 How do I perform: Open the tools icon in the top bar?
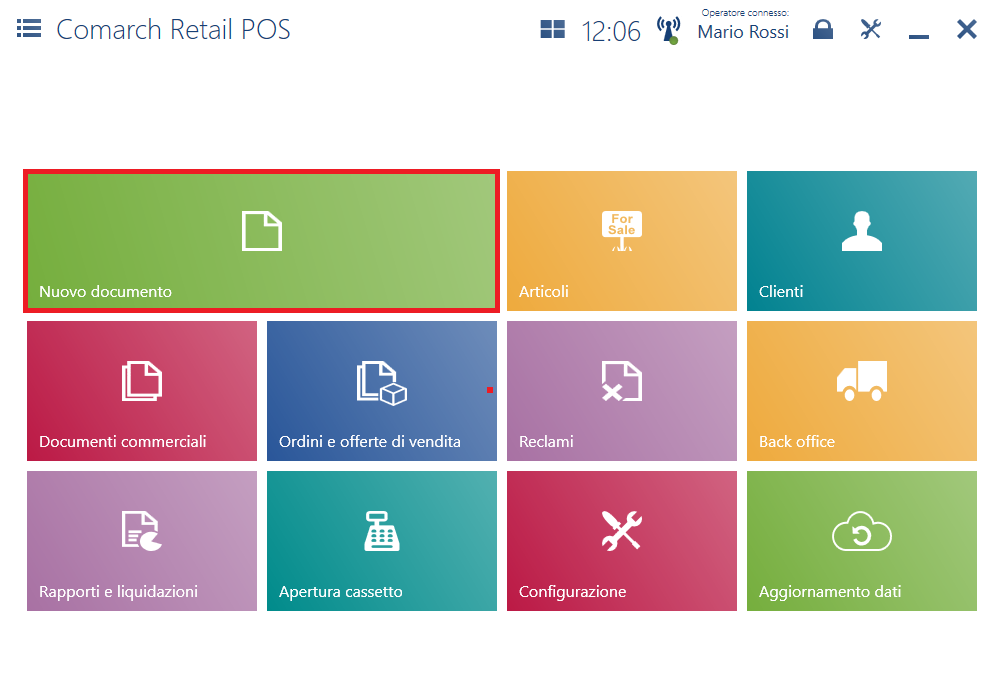click(x=871, y=29)
